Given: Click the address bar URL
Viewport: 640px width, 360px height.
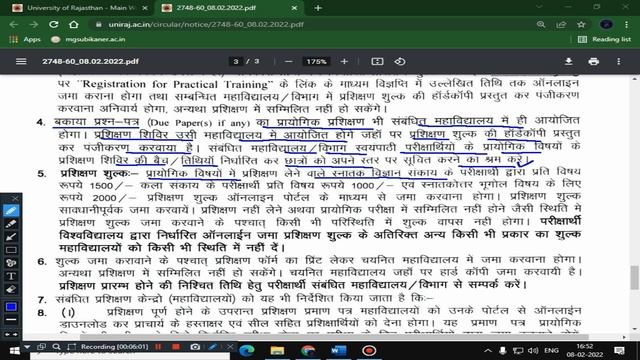Looking at the screenshot, I should click(x=206, y=24).
